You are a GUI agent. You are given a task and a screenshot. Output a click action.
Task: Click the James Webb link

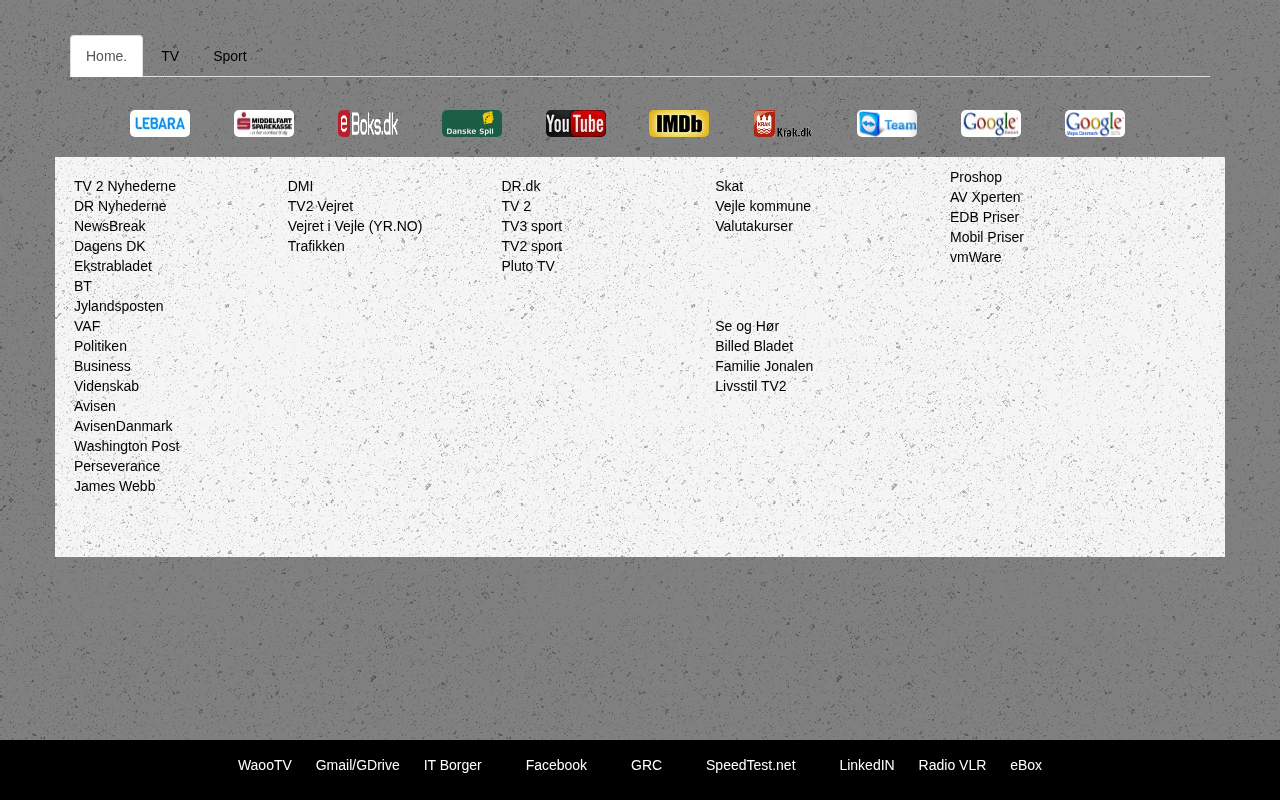115,486
